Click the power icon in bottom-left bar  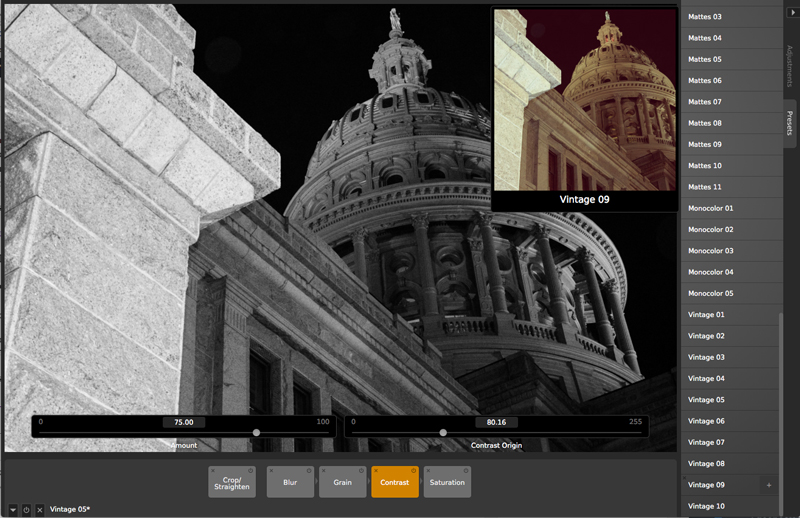26,510
